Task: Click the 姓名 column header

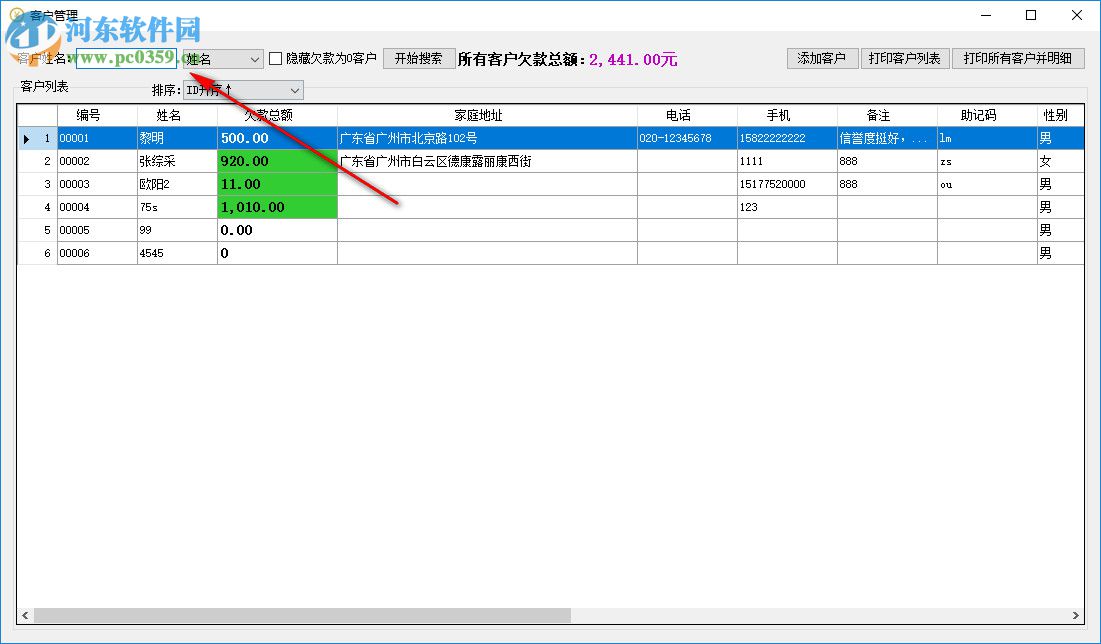Action: click(177, 115)
